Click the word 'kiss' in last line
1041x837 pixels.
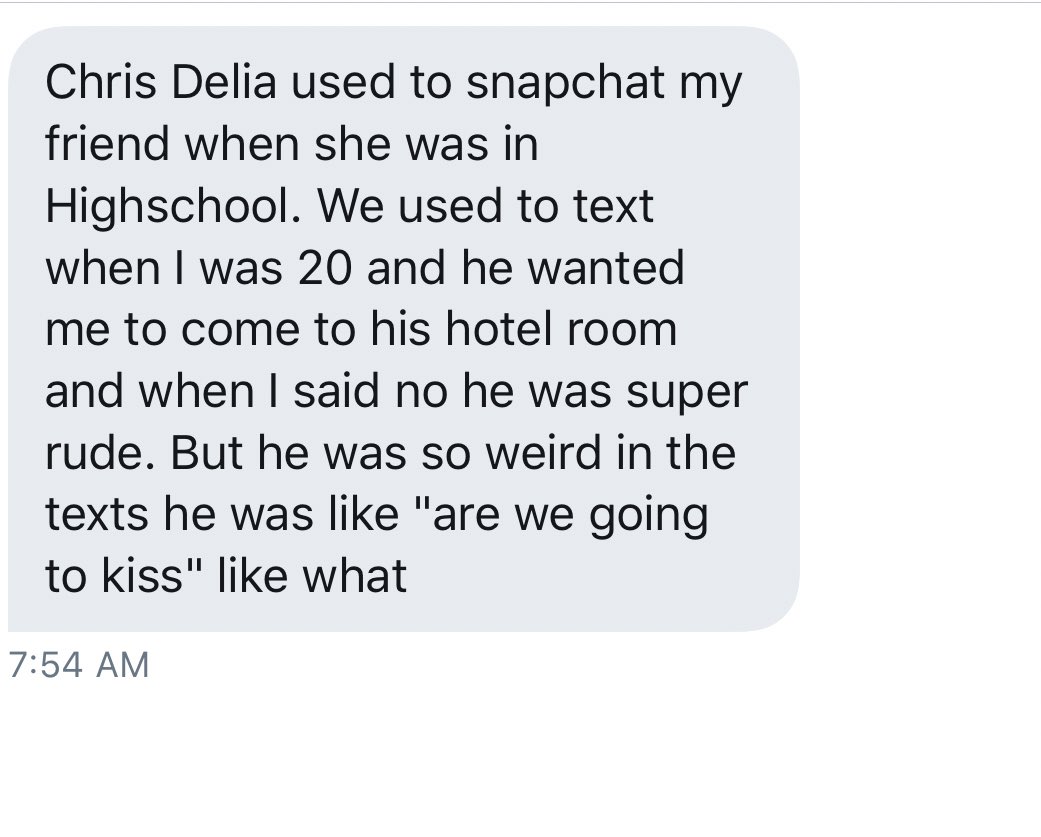click(x=142, y=576)
